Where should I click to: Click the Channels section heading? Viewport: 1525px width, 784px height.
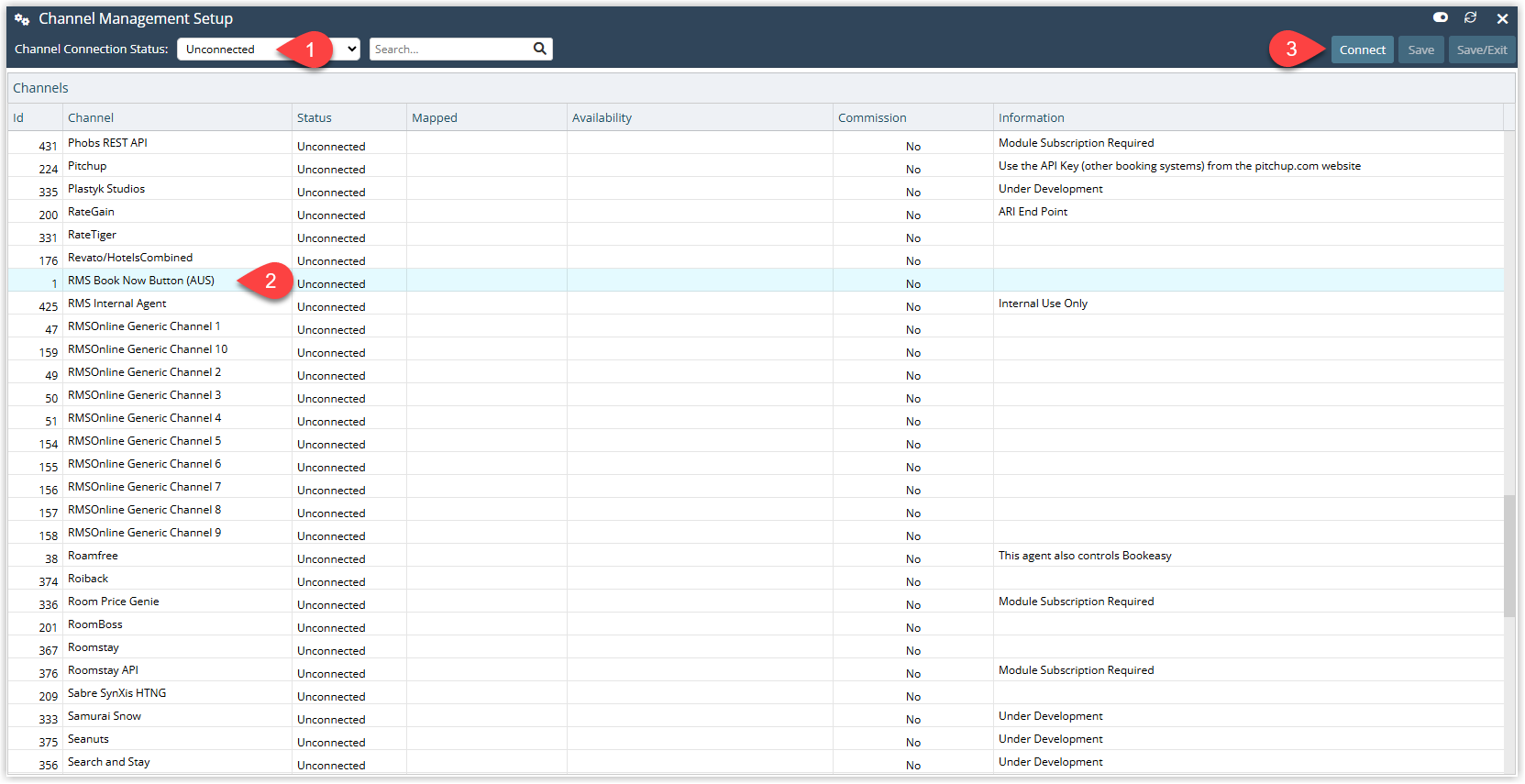(x=40, y=88)
